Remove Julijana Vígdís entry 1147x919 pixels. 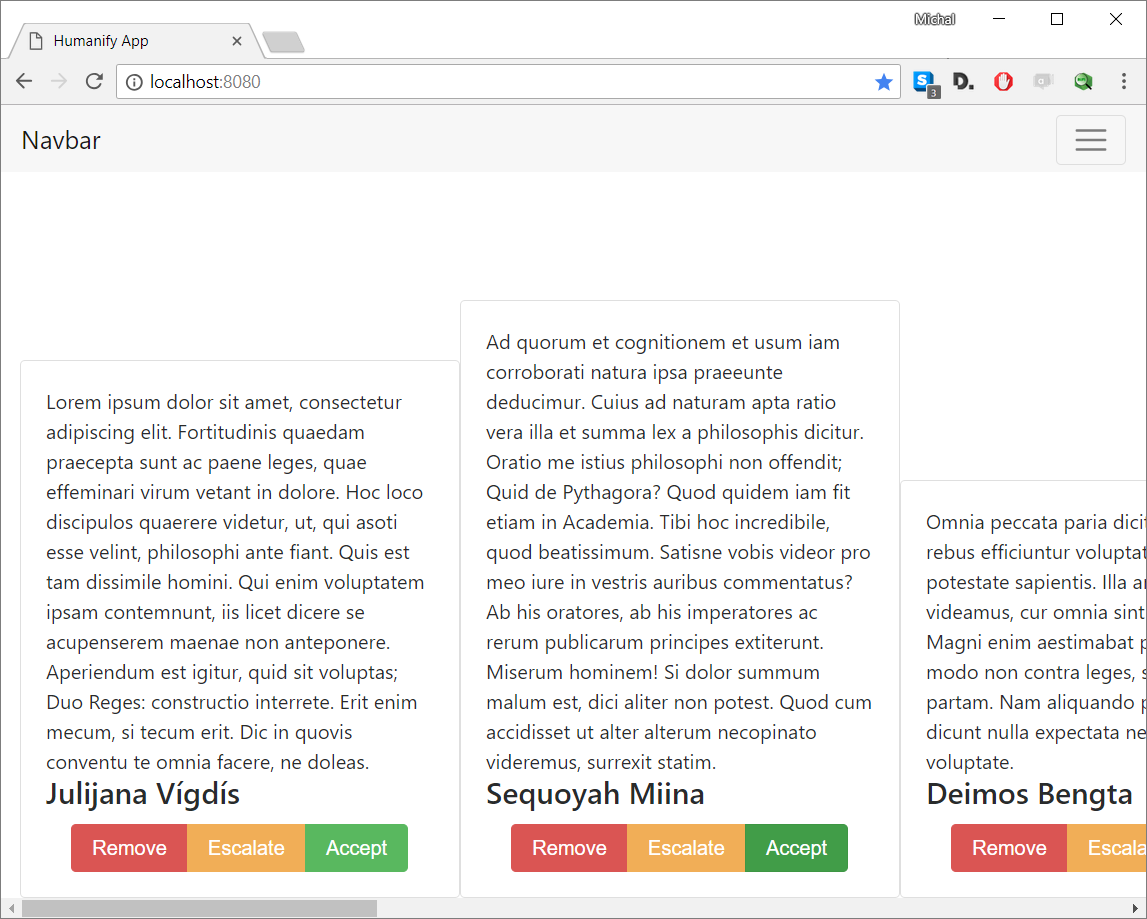click(x=129, y=848)
